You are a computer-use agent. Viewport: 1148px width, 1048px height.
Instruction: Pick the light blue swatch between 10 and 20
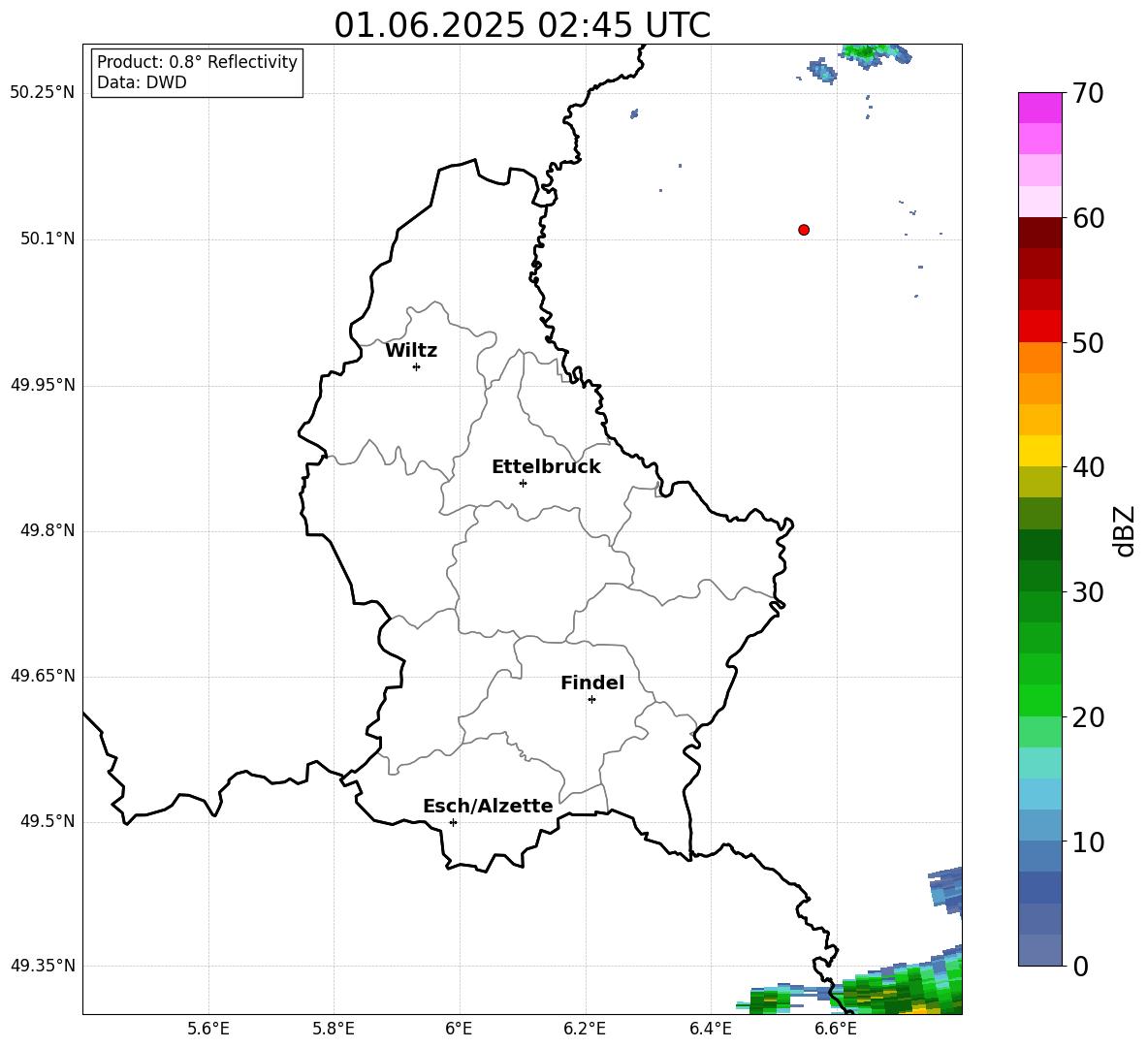[1039, 794]
